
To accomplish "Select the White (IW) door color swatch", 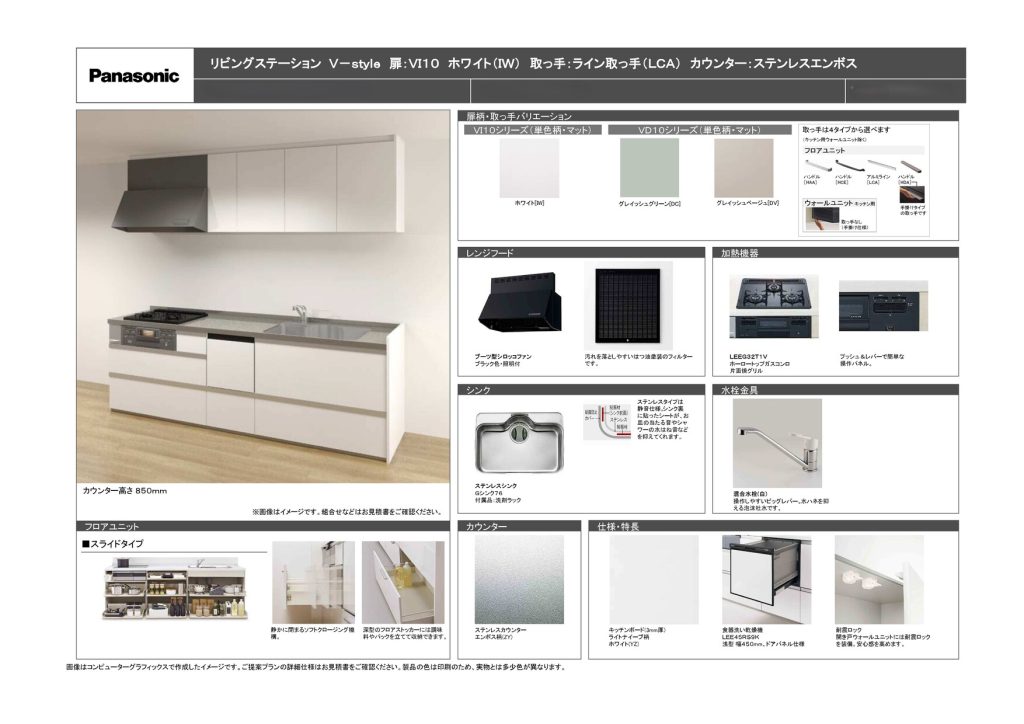I will [x=530, y=168].
